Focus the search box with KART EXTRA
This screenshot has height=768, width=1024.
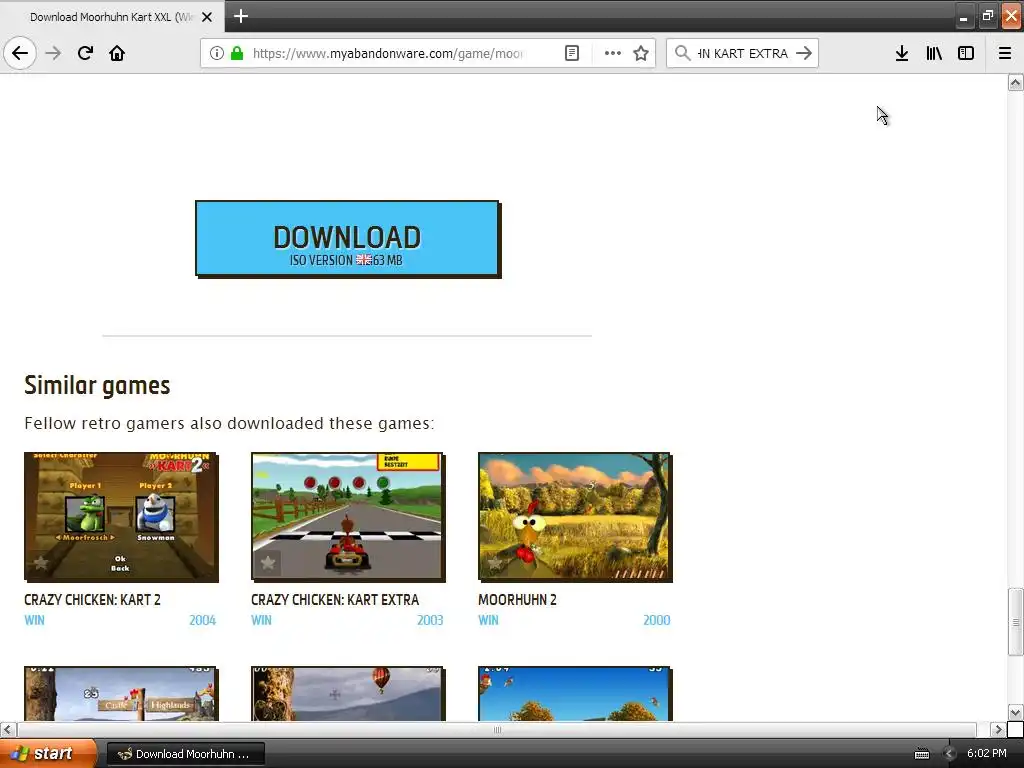(x=743, y=53)
